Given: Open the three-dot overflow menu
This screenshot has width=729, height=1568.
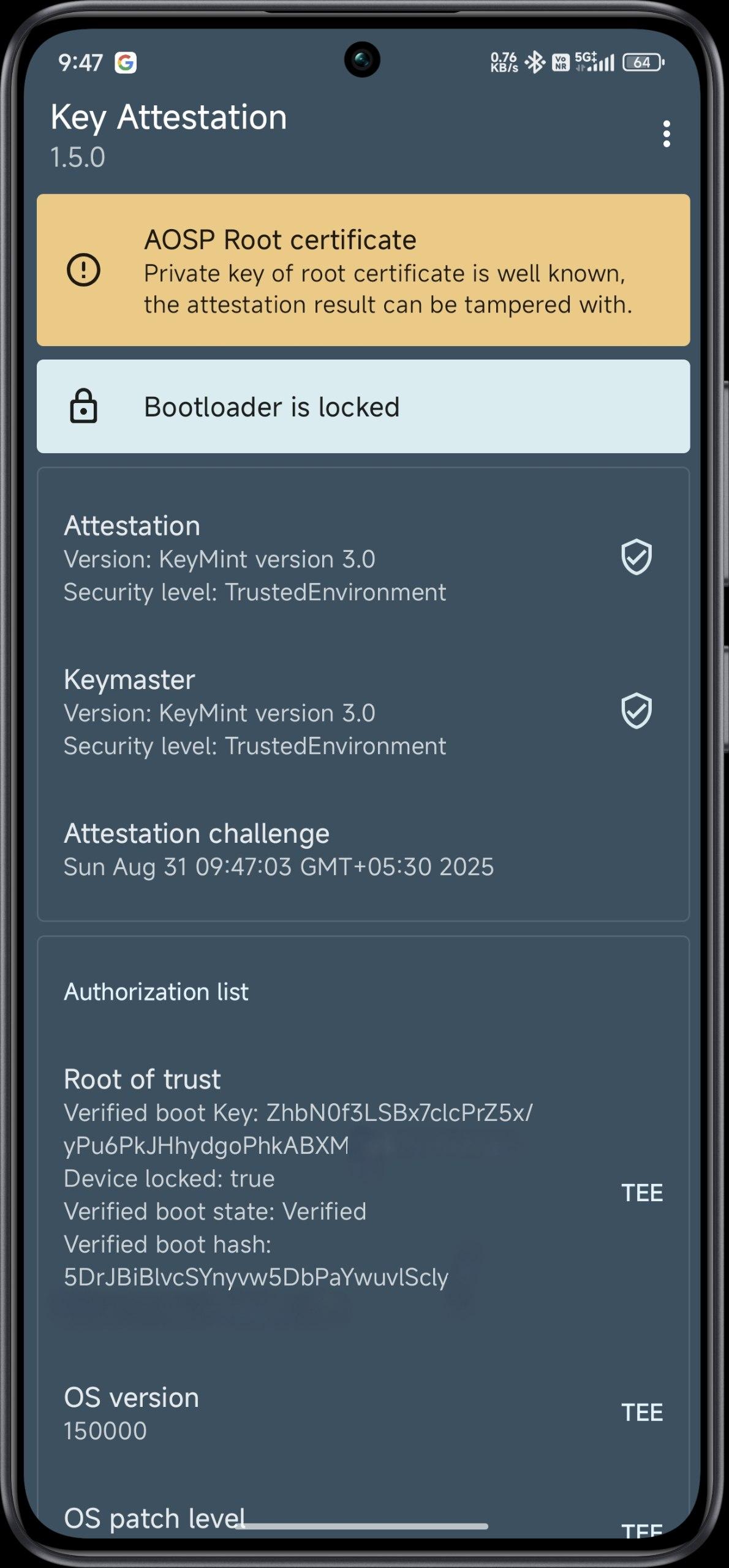Looking at the screenshot, I should [667, 134].
